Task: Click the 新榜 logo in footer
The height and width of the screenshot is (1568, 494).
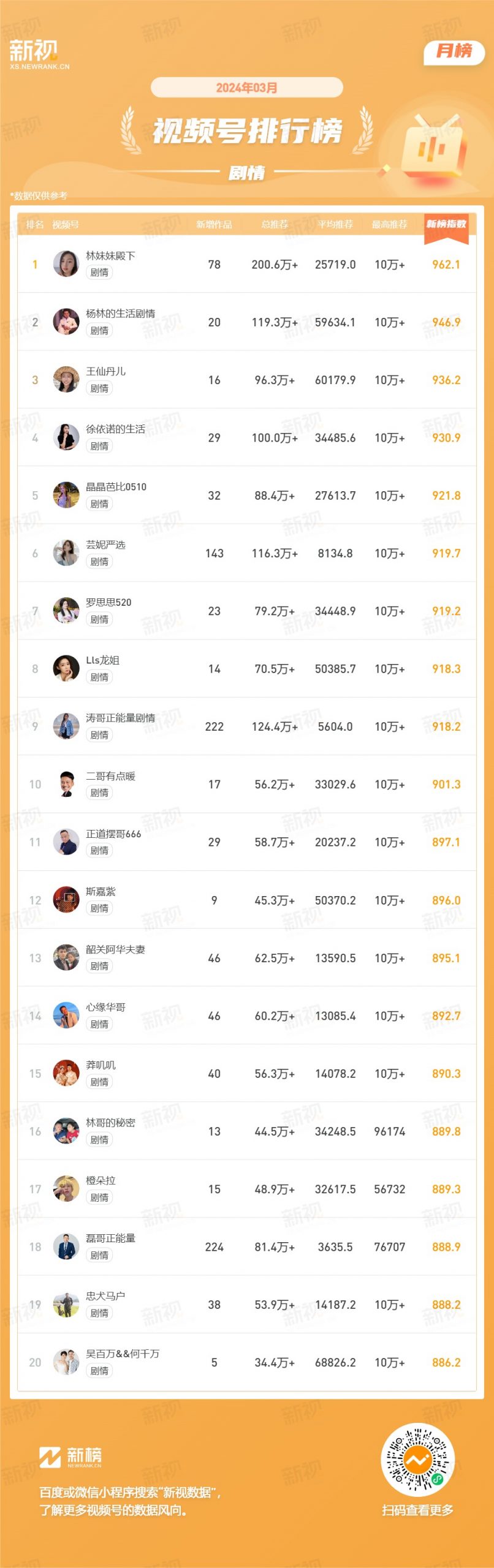Action: coord(70,1457)
